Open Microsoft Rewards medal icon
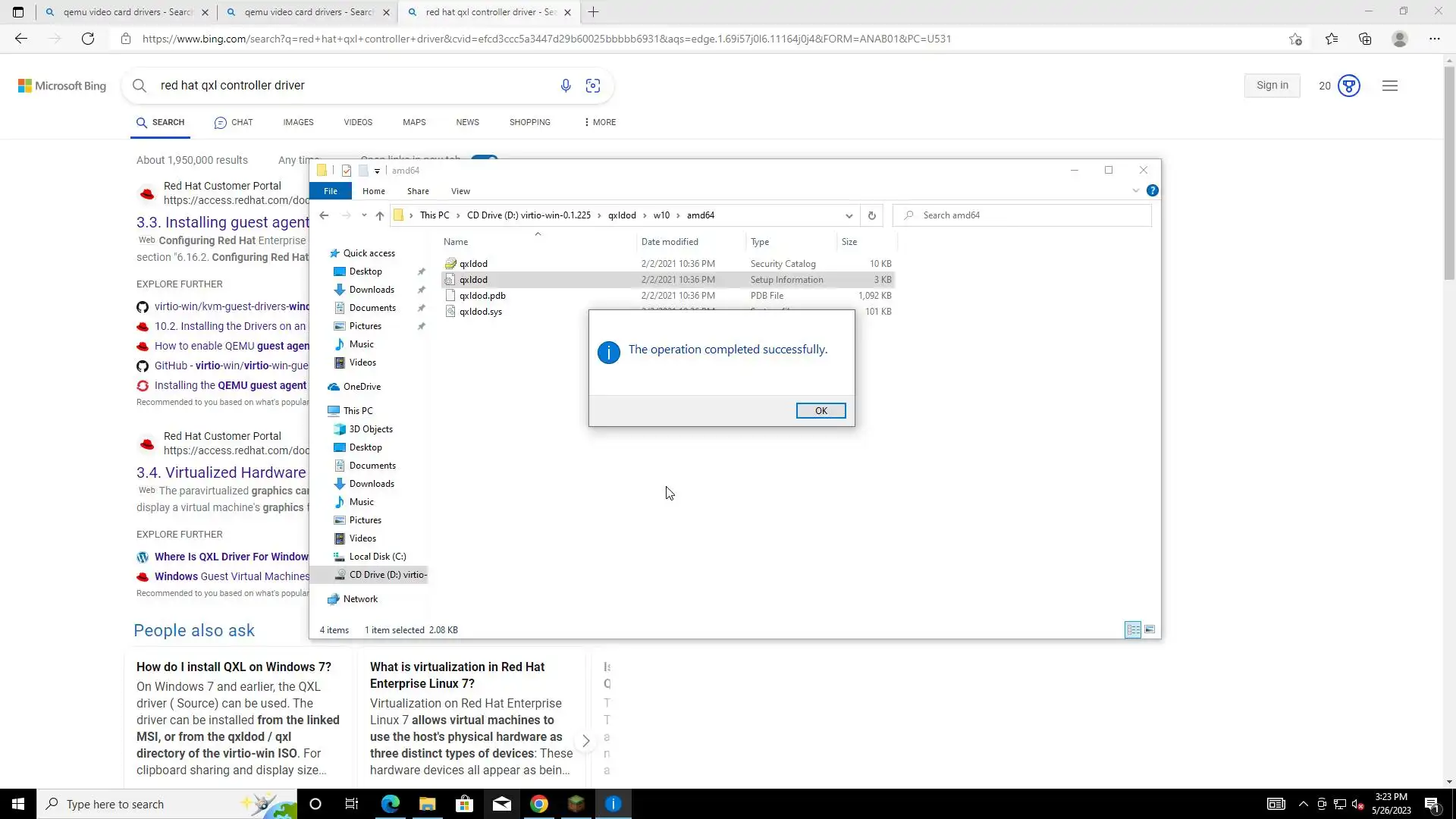The image size is (1456, 819). click(x=1348, y=86)
